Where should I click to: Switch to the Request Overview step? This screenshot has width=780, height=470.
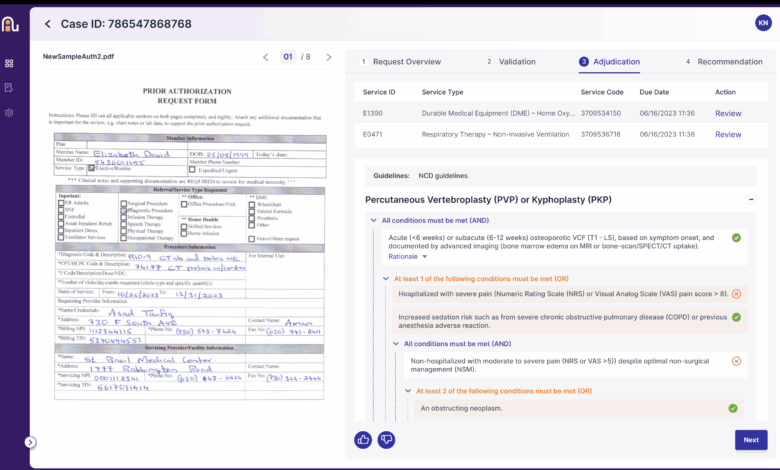(405, 62)
